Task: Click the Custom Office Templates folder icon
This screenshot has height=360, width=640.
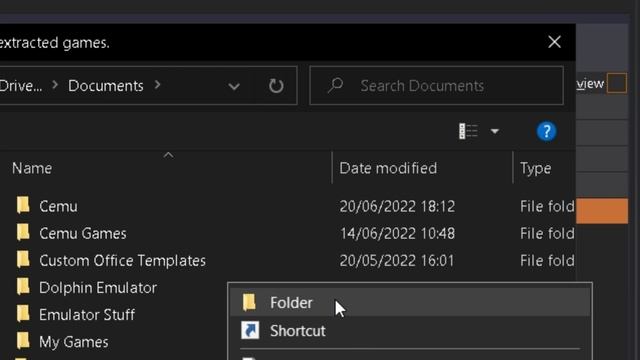Action: point(23,260)
